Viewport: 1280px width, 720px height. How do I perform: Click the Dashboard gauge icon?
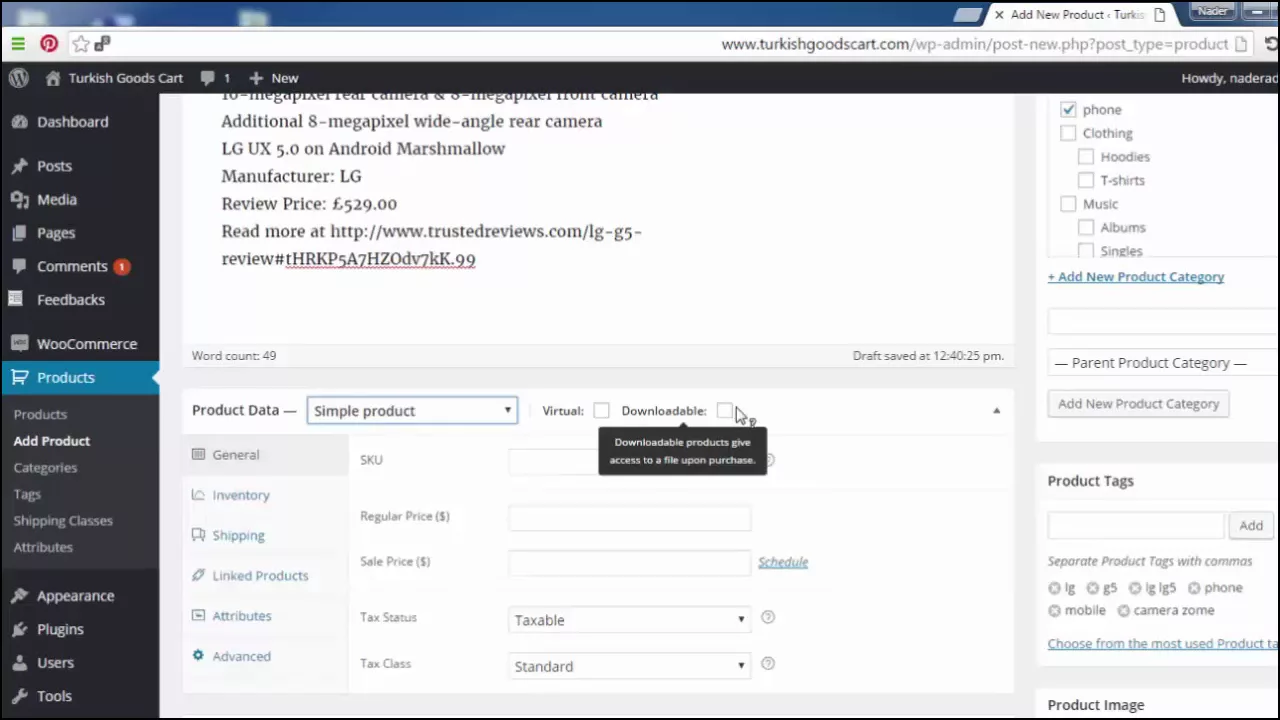pyautogui.click(x=19, y=122)
